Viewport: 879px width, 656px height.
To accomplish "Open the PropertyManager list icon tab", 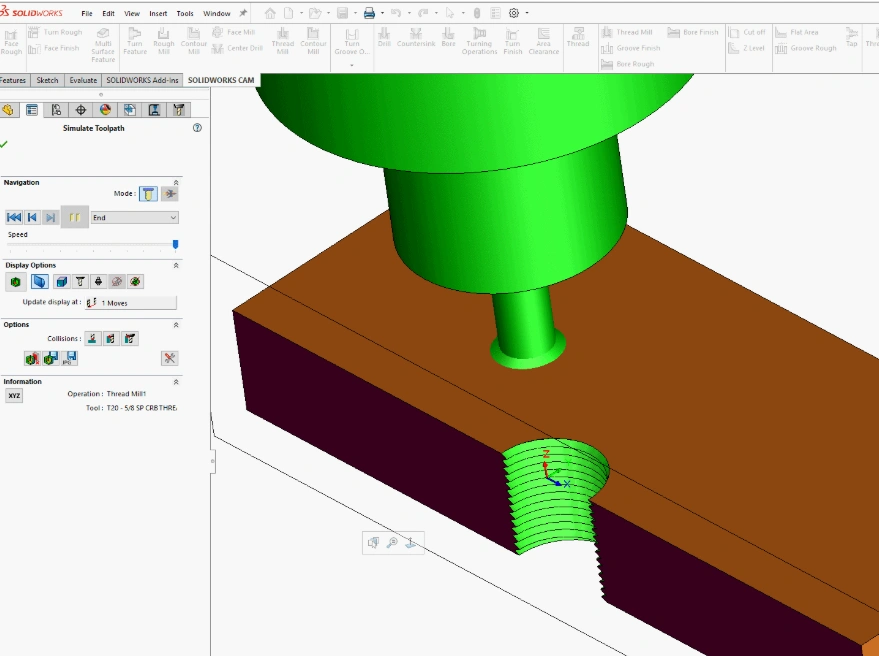I will 32,110.
